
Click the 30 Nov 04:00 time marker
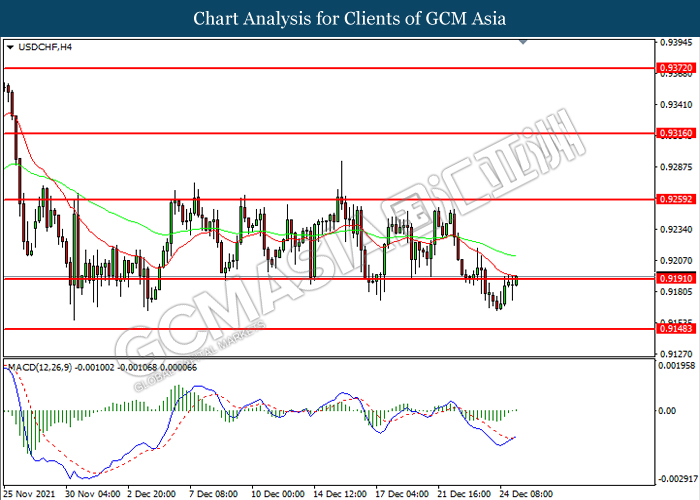point(92,493)
